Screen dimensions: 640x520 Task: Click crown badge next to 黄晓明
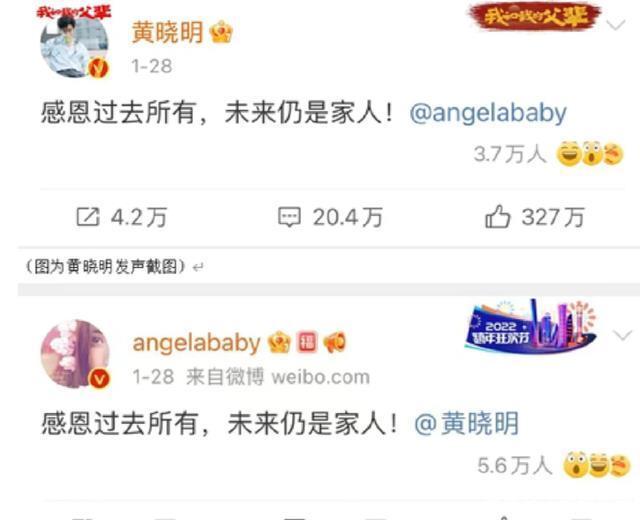point(221,32)
